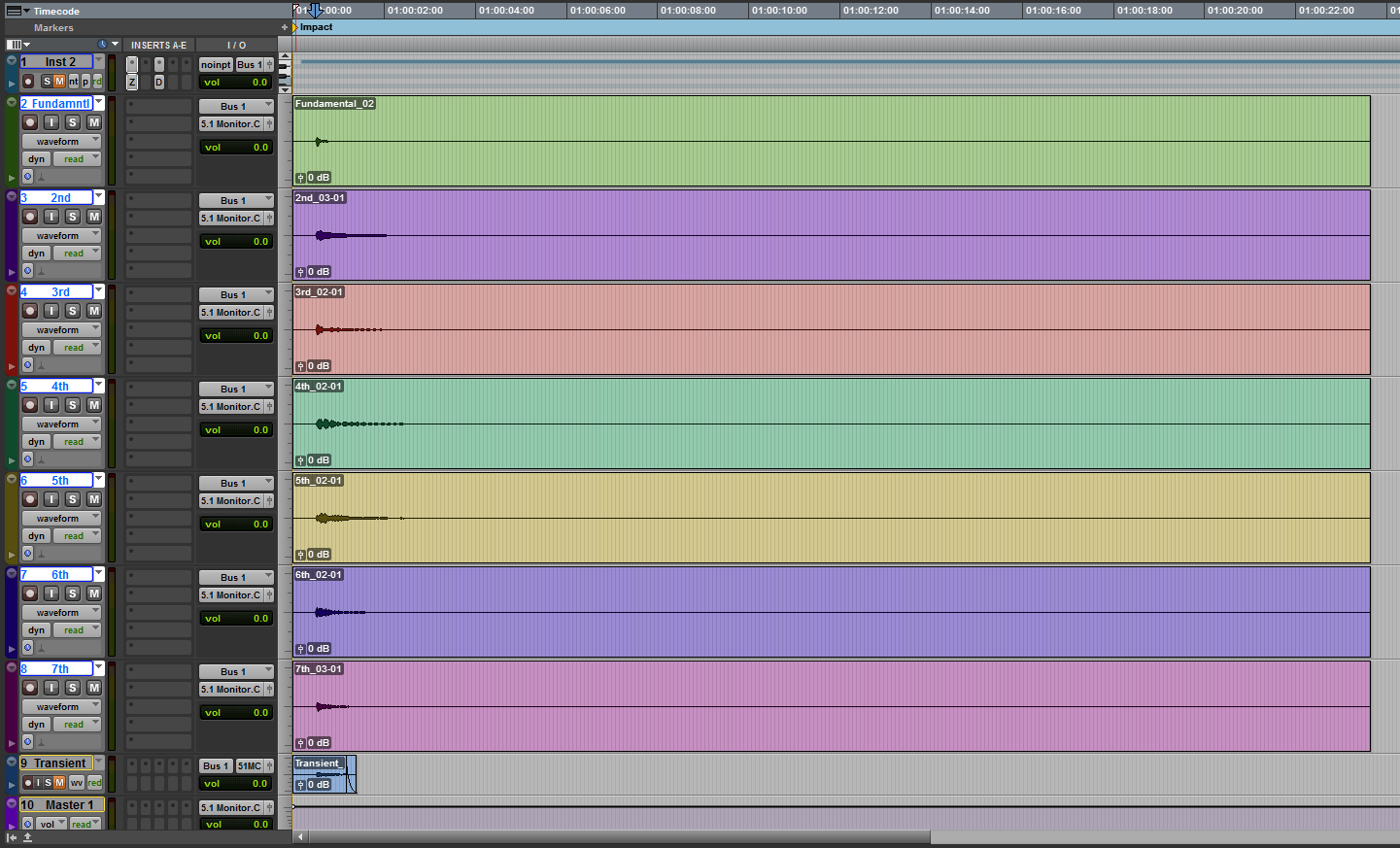This screenshot has width=1400, height=848.
Task: Click the dyn button on 5th track
Action: [x=37, y=536]
